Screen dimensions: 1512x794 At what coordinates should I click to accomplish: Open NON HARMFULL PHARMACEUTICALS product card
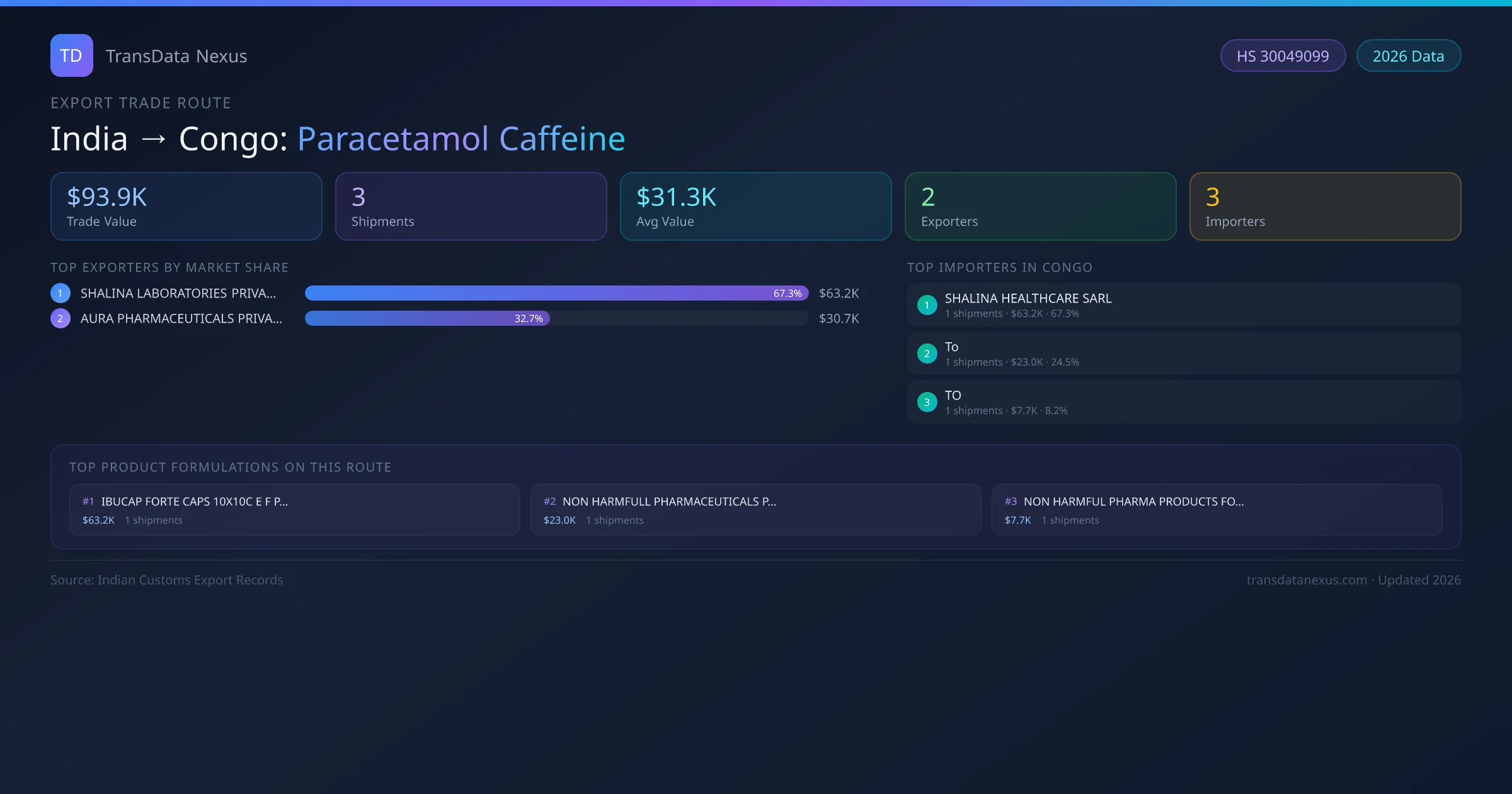pyautogui.click(x=755, y=510)
